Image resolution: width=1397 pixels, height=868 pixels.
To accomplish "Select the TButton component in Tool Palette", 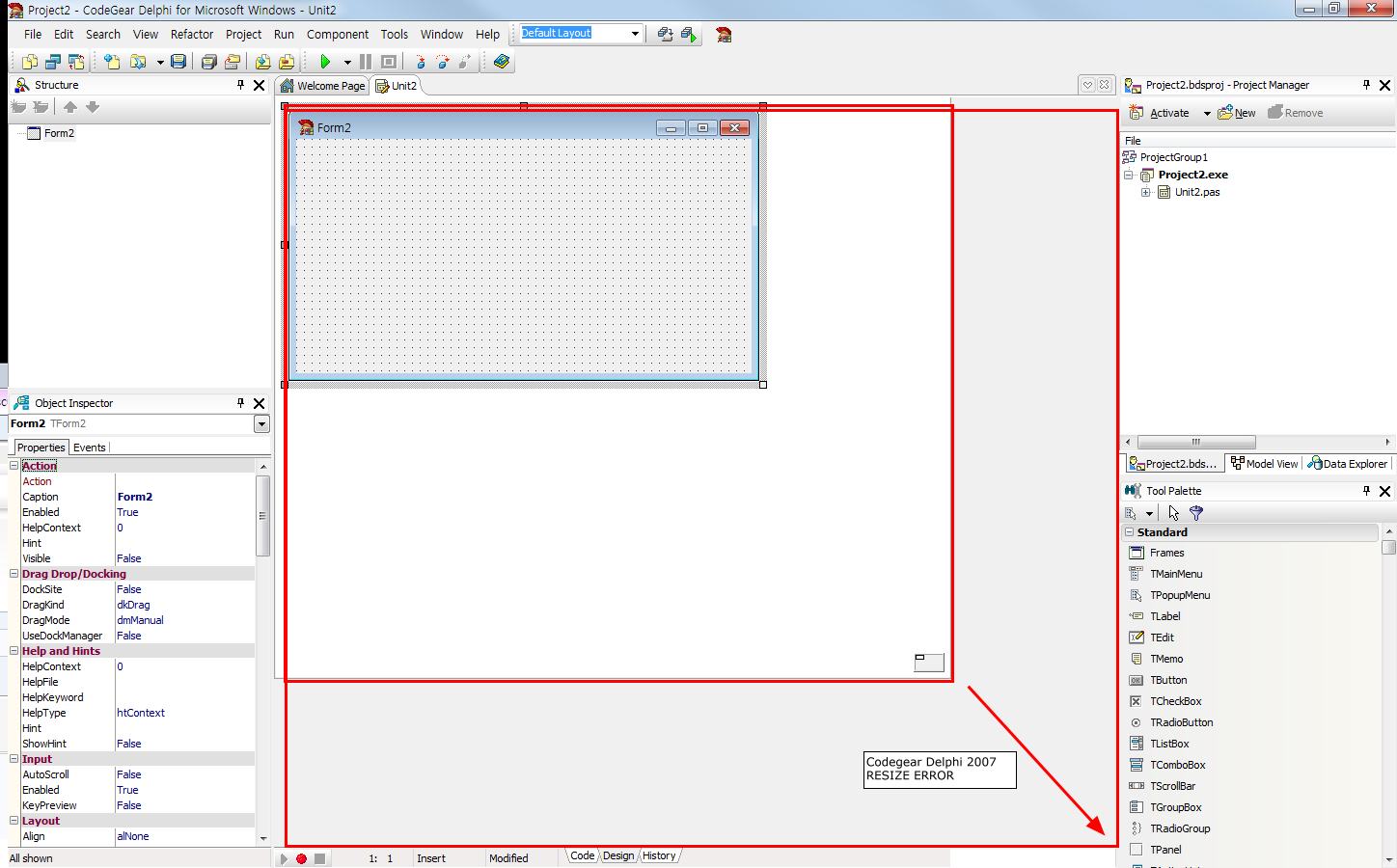I will pos(1168,680).
